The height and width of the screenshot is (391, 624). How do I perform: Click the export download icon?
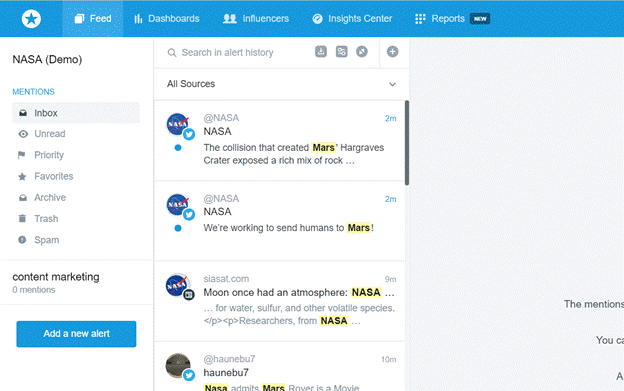(321, 52)
